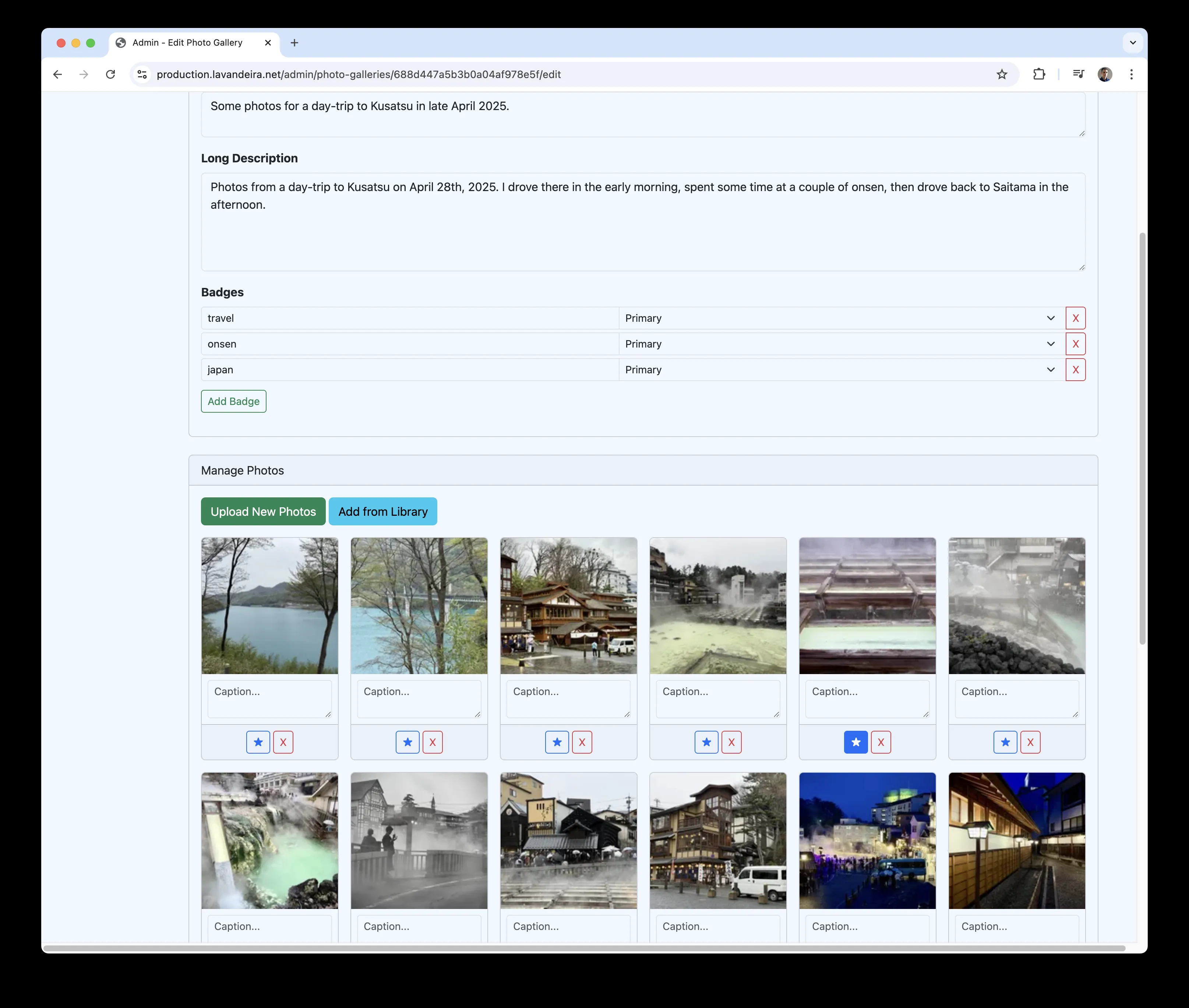Open Chrome three-dot menu

(1131, 74)
